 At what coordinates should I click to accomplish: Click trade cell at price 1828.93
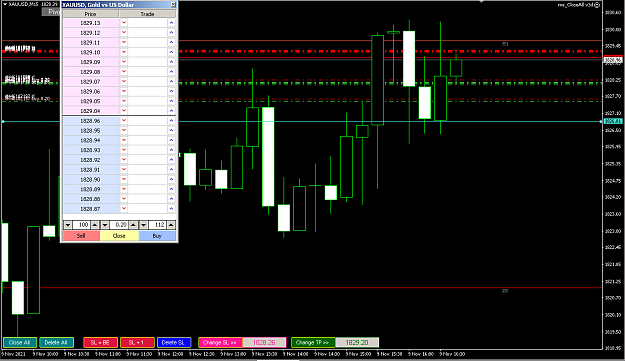point(147,150)
